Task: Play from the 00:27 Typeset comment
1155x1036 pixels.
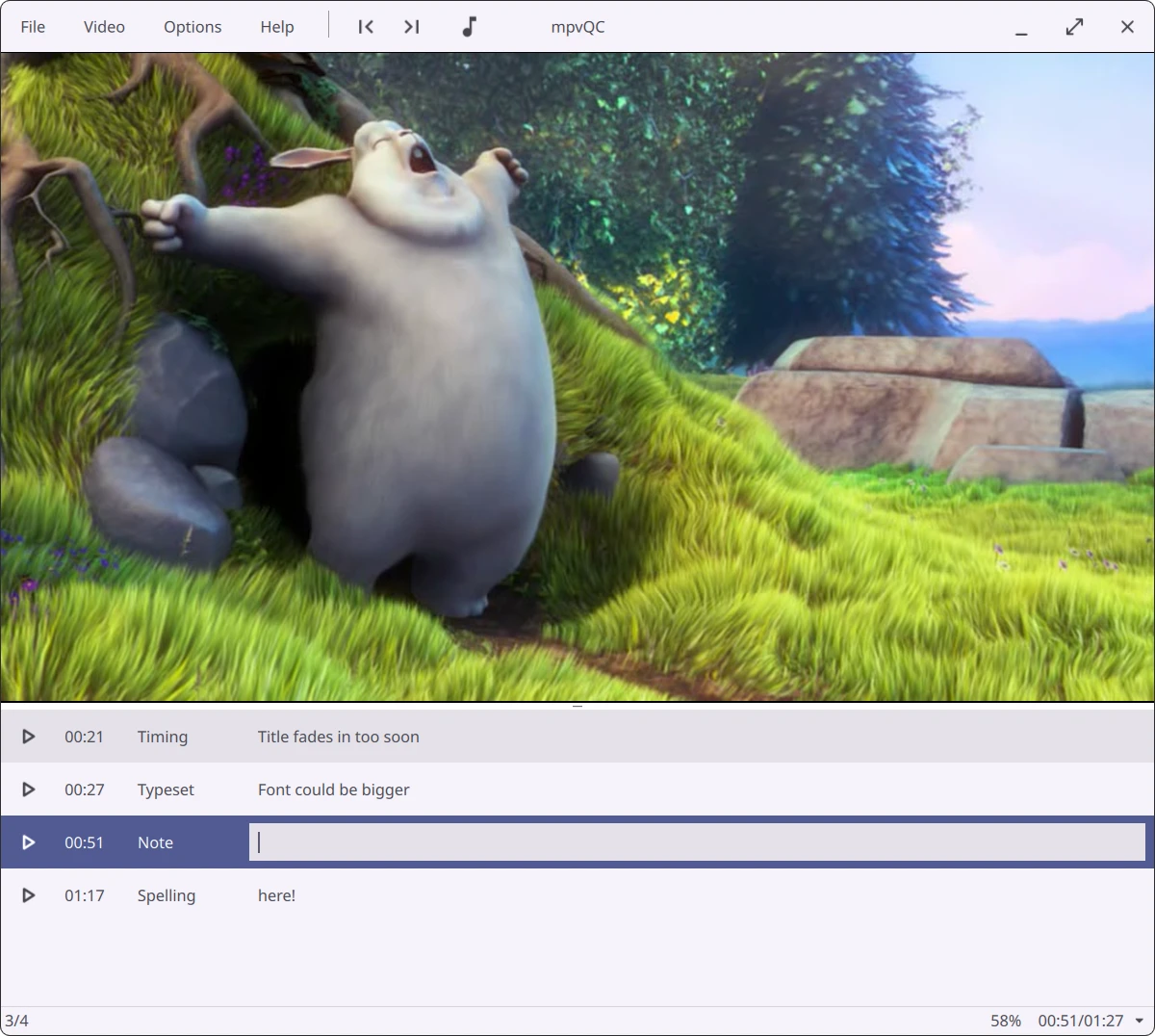Action: pyautogui.click(x=29, y=790)
